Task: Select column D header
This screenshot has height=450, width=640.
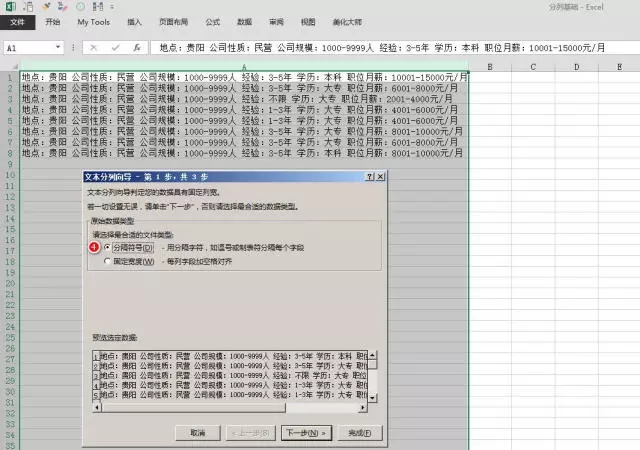Action: (576, 67)
